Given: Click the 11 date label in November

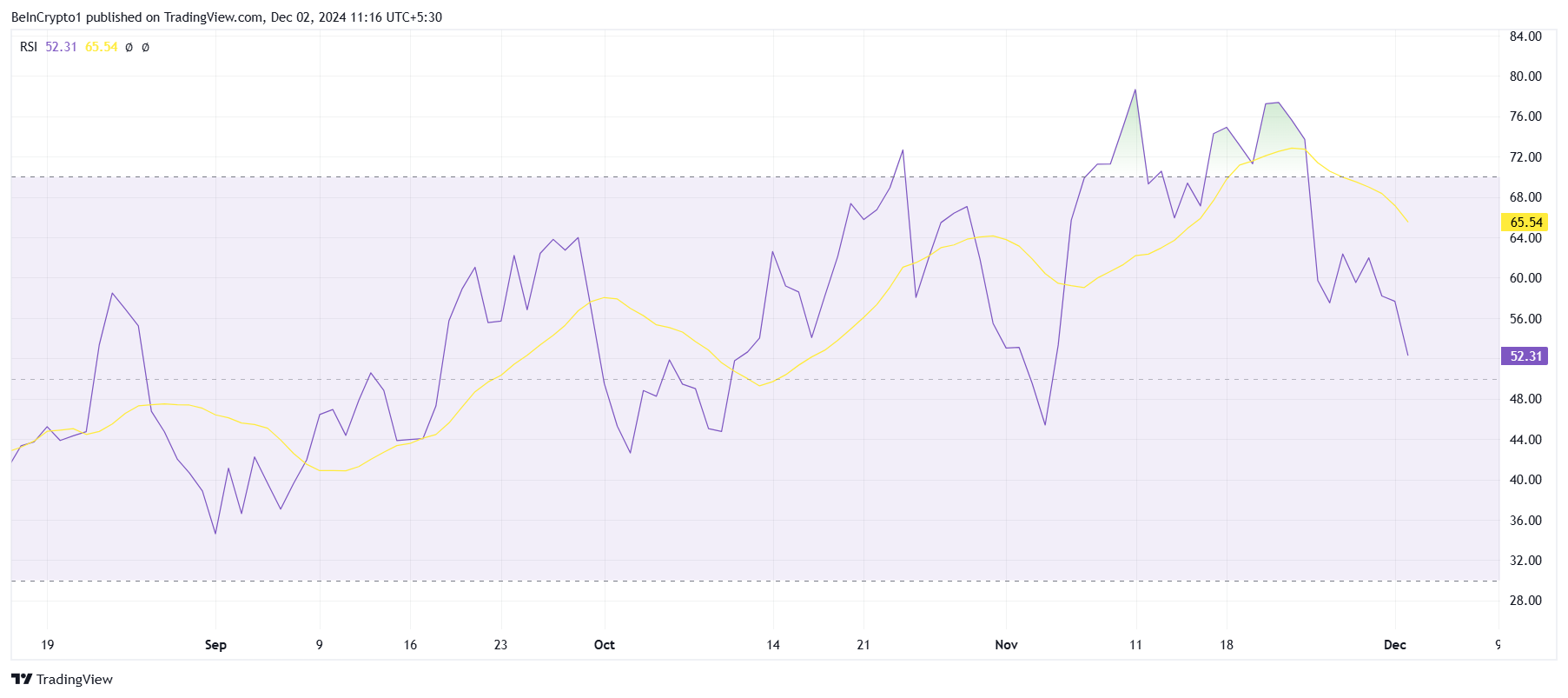Looking at the screenshot, I should [x=1135, y=645].
